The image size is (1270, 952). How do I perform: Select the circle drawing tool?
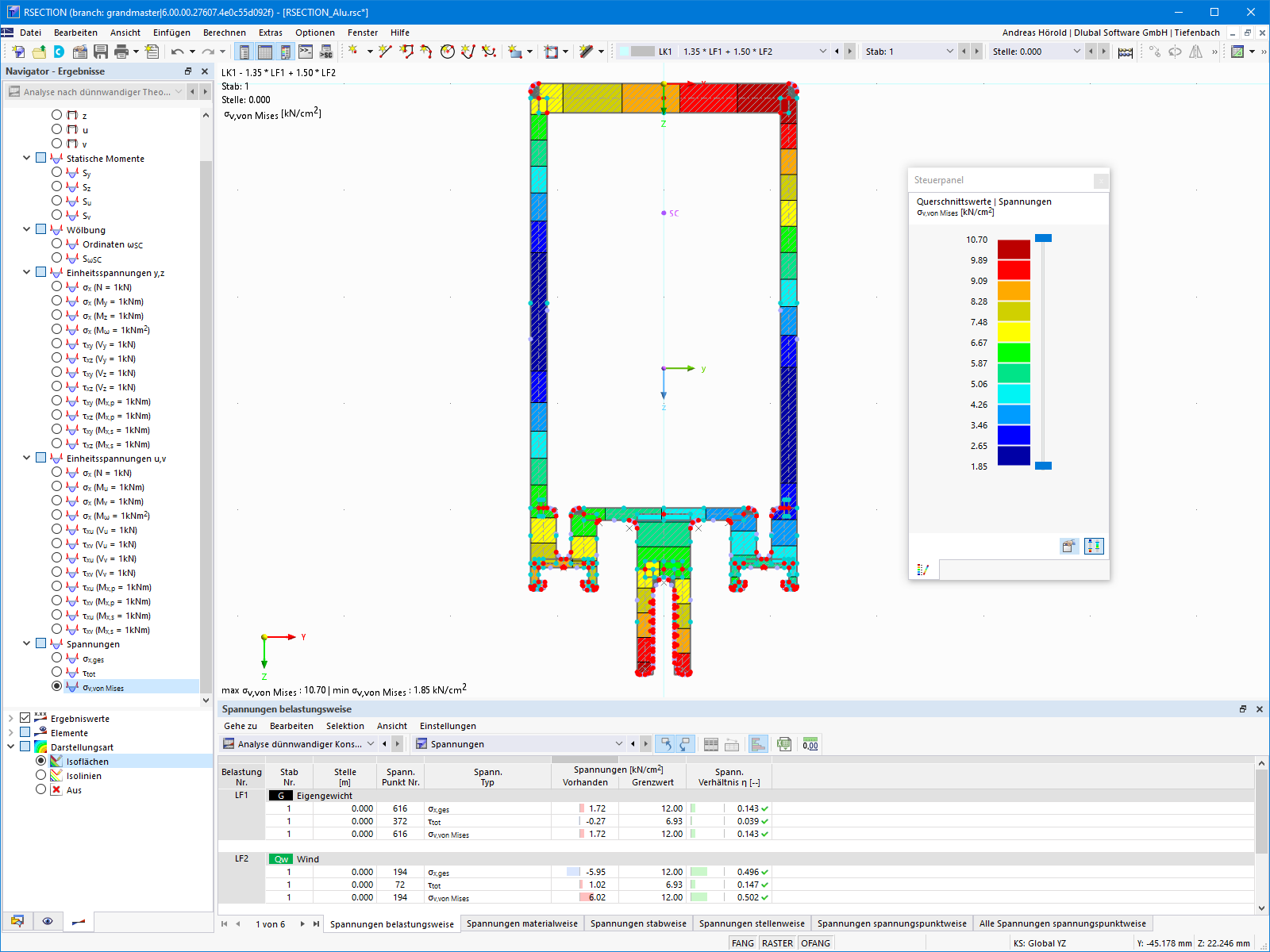[x=448, y=52]
